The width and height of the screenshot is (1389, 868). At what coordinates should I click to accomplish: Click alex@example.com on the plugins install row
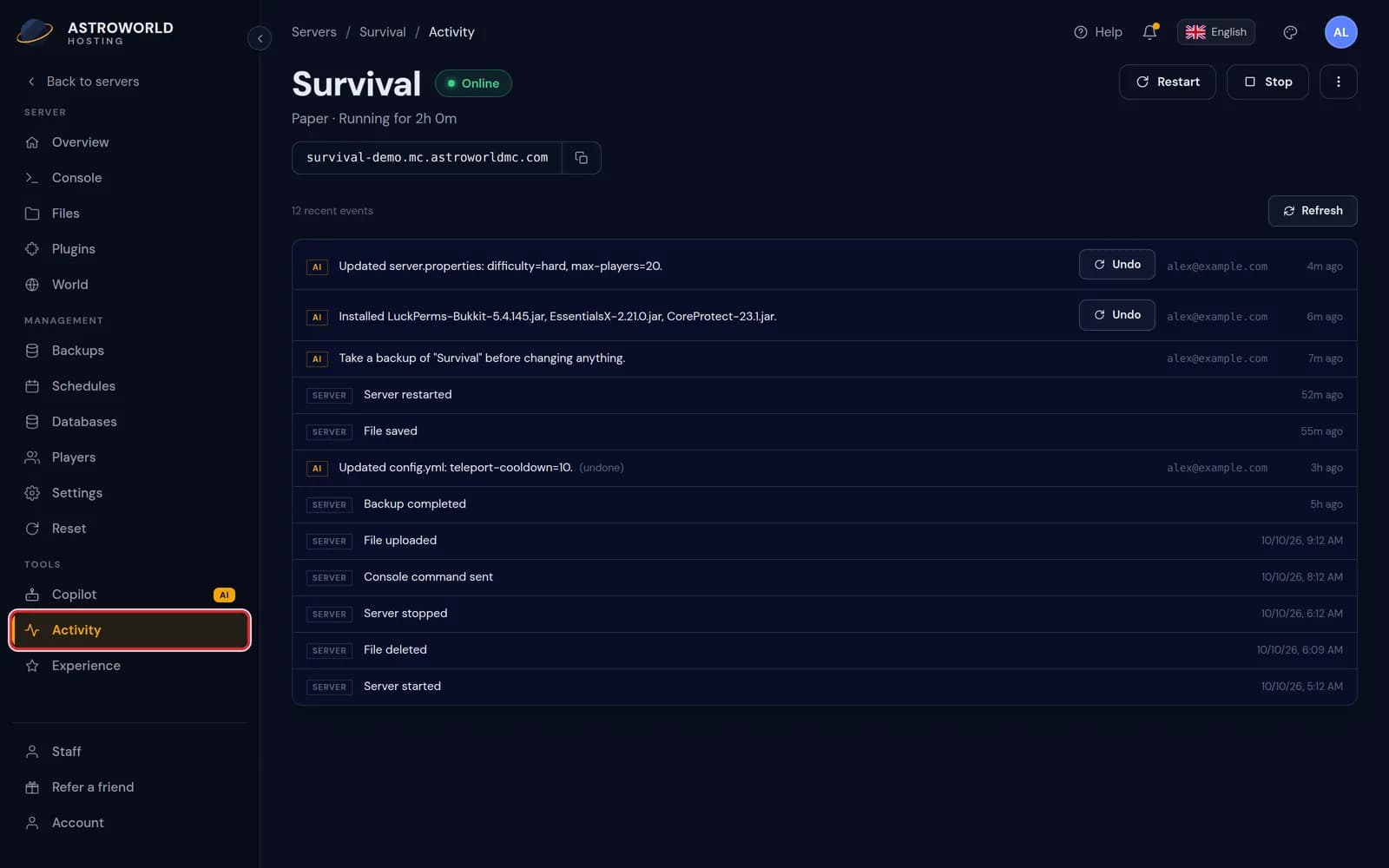[x=1217, y=317]
